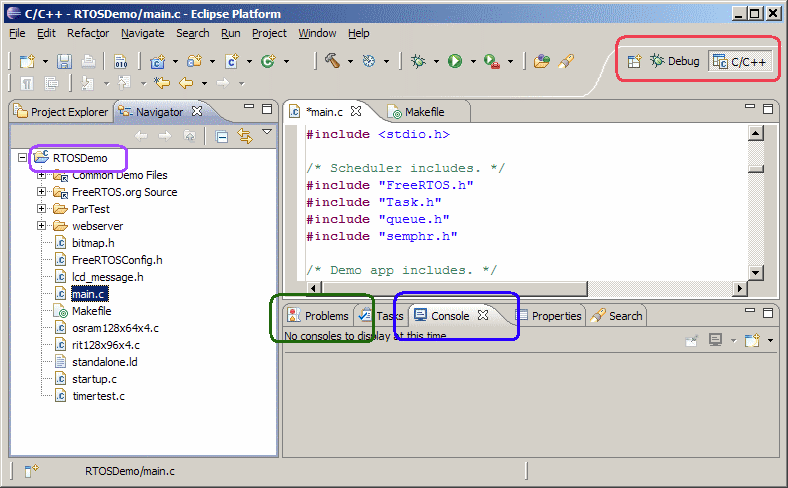
Task: Collapse the RTOSDemo project tree node
Action: click(x=22, y=157)
